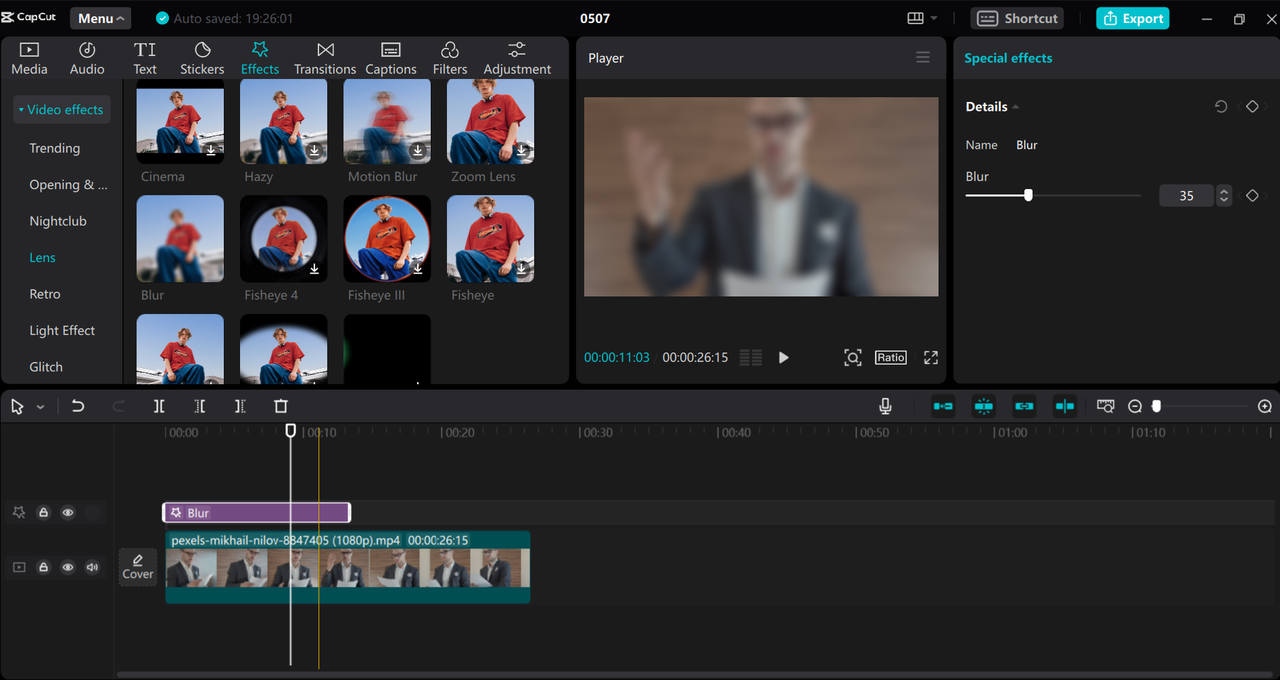The width and height of the screenshot is (1280, 680).
Task: Open the selection tool dropdown
Action: 41,407
